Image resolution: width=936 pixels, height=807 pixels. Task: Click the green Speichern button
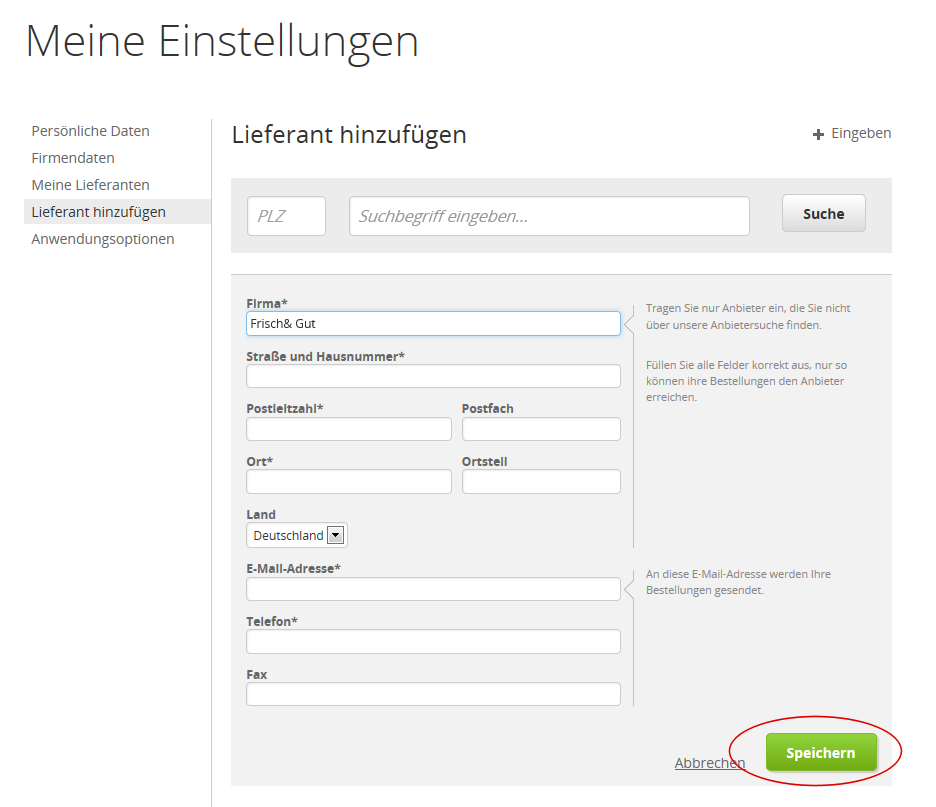821,753
